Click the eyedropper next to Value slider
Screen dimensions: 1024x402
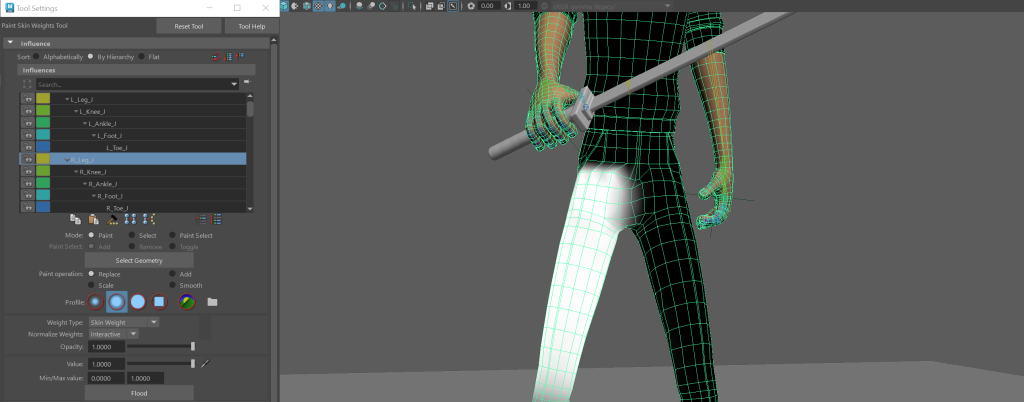(204, 364)
